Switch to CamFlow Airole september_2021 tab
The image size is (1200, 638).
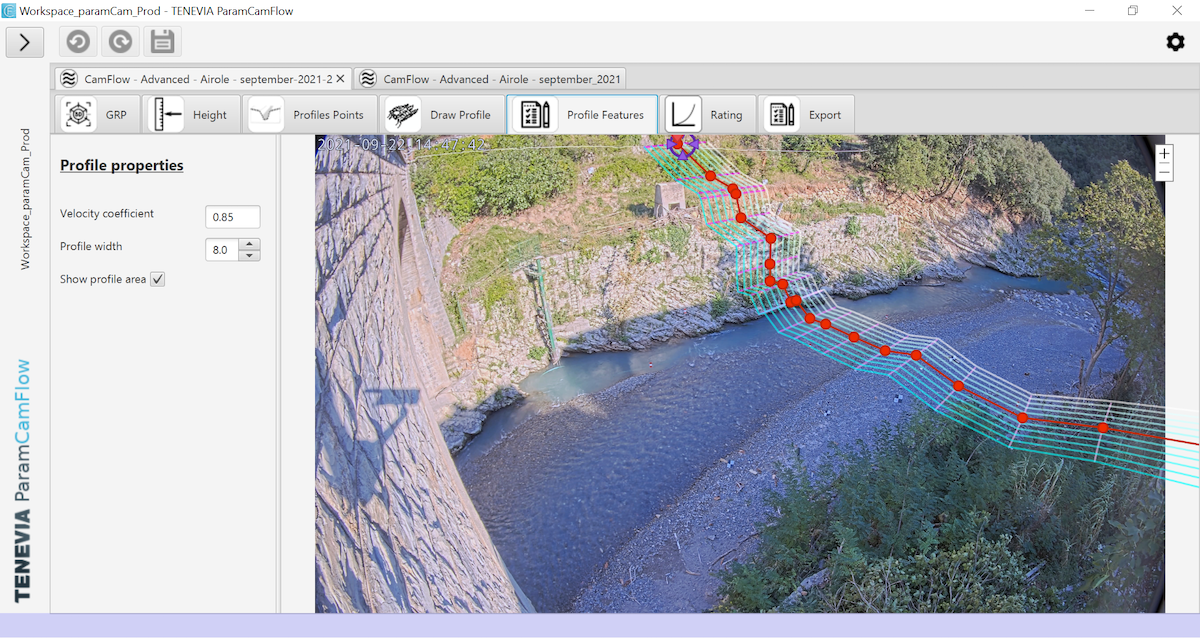490,79
